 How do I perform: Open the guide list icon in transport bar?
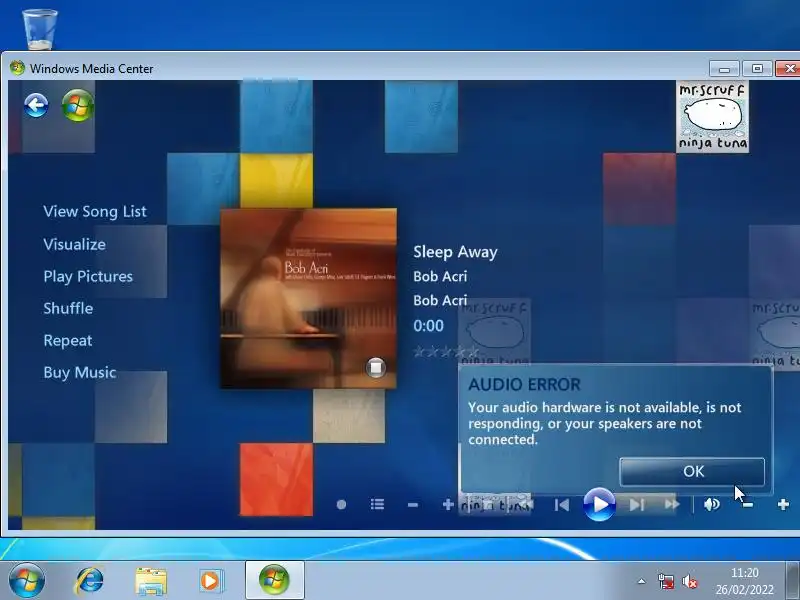(378, 505)
